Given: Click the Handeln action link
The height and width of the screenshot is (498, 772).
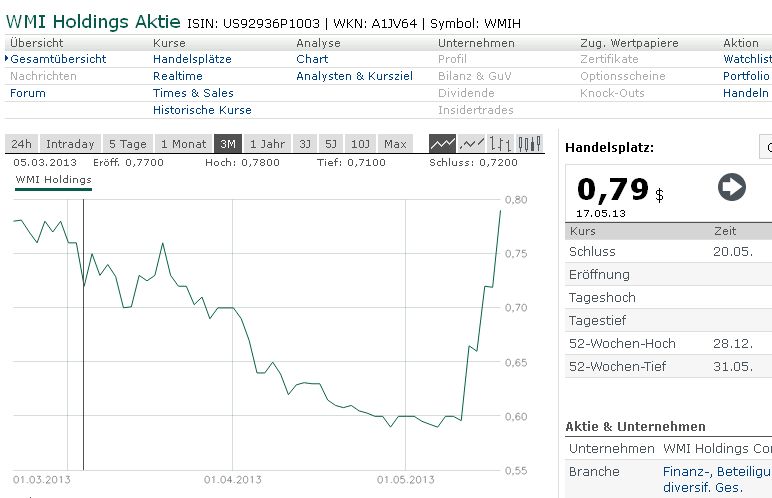Looking at the screenshot, I should point(745,93).
